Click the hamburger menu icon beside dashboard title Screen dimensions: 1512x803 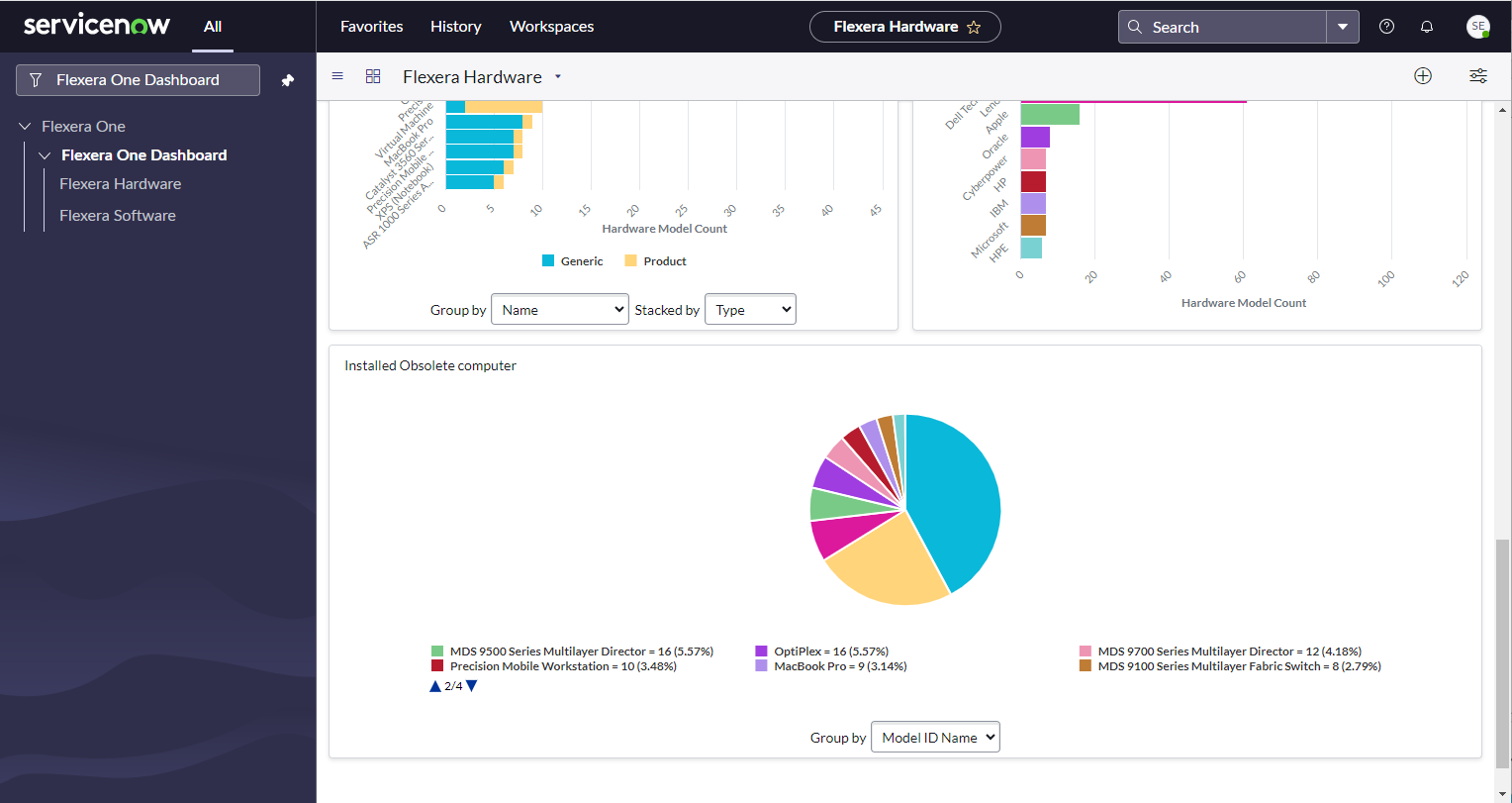[x=337, y=76]
